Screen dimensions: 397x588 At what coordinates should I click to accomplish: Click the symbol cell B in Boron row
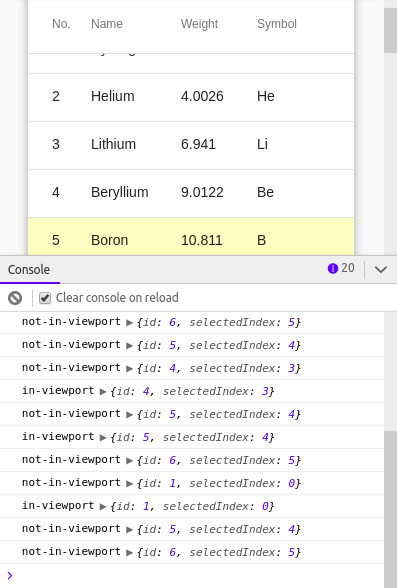[262, 240]
